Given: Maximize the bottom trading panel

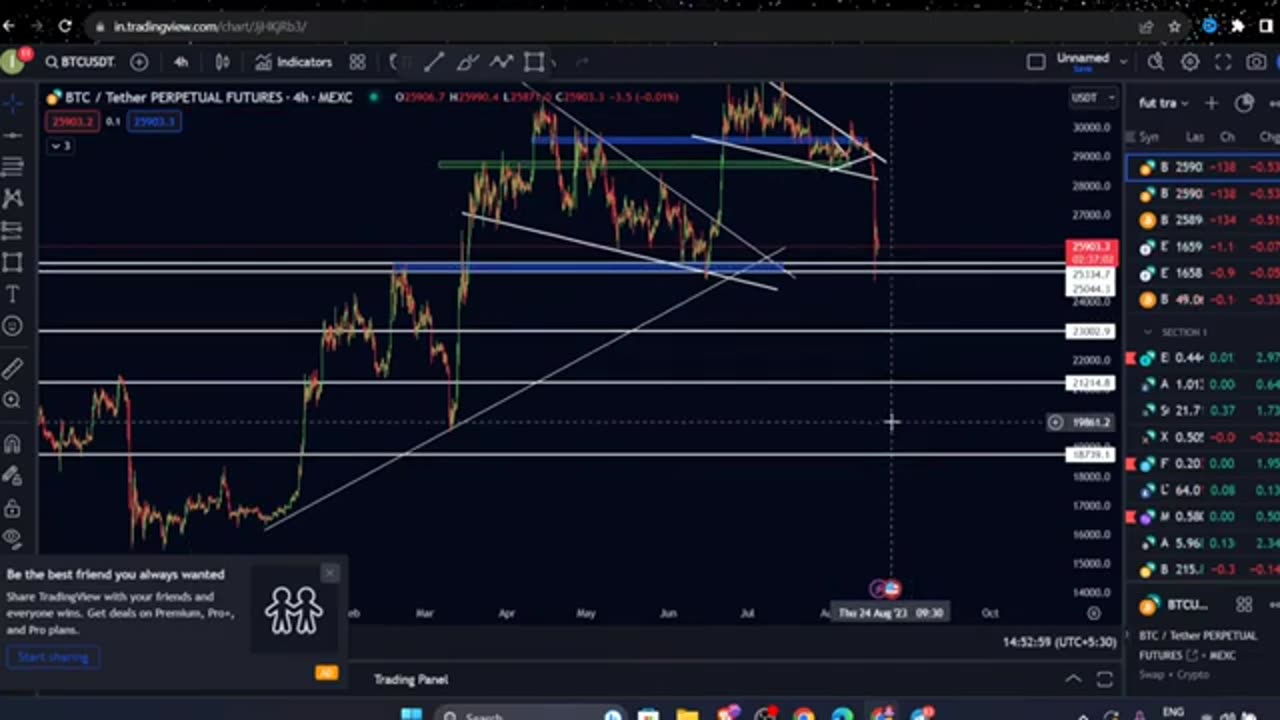Looking at the screenshot, I should point(1105,679).
